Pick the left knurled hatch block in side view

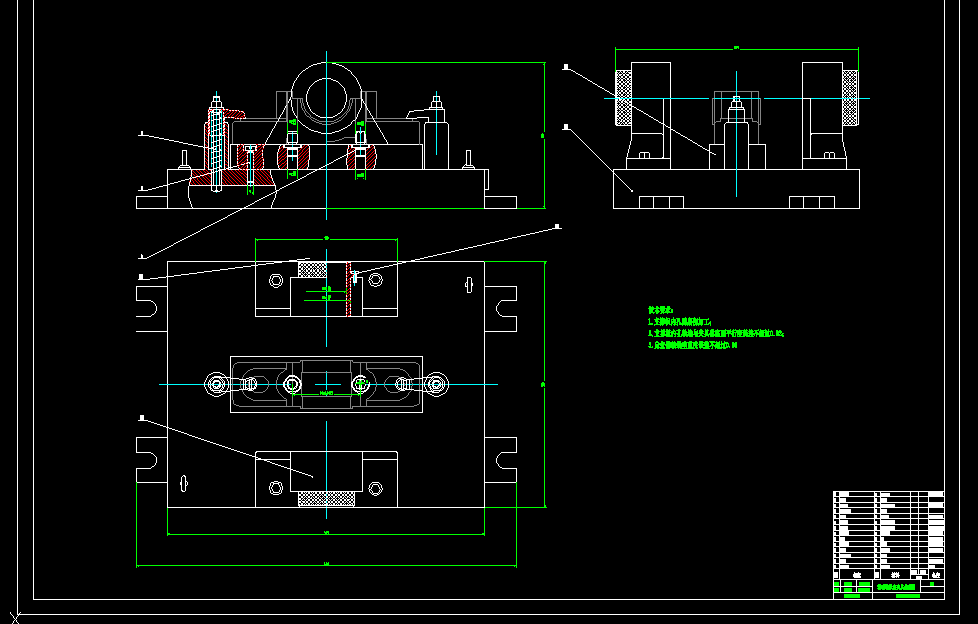[x=624, y=97]
